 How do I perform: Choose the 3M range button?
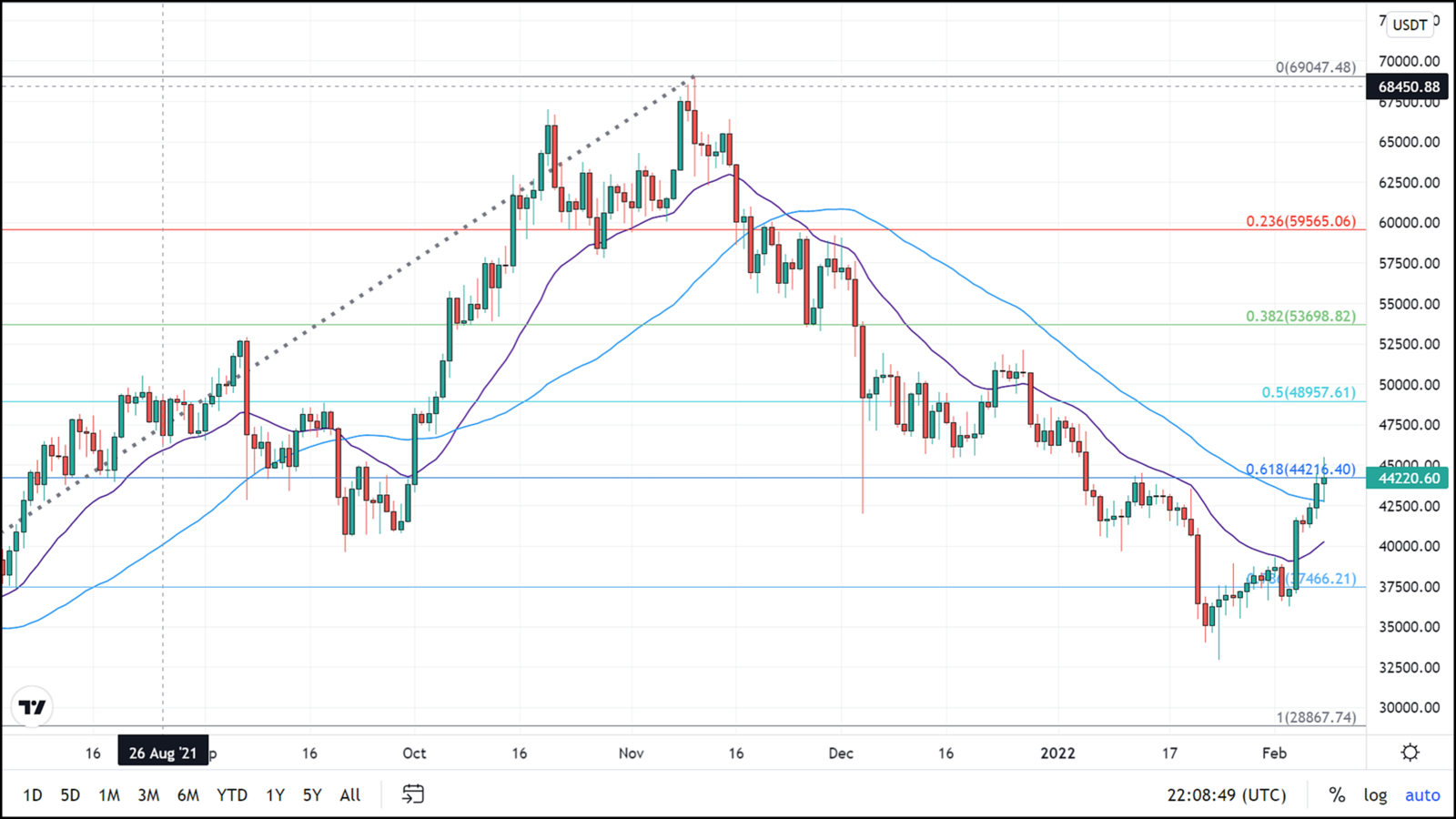tap(148, 794)
